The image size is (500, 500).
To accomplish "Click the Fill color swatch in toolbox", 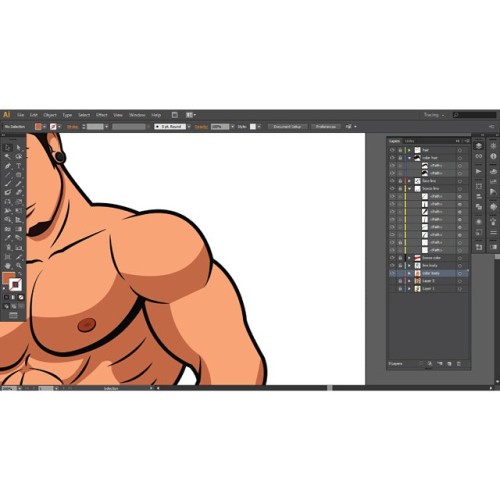I will [8, 278].
